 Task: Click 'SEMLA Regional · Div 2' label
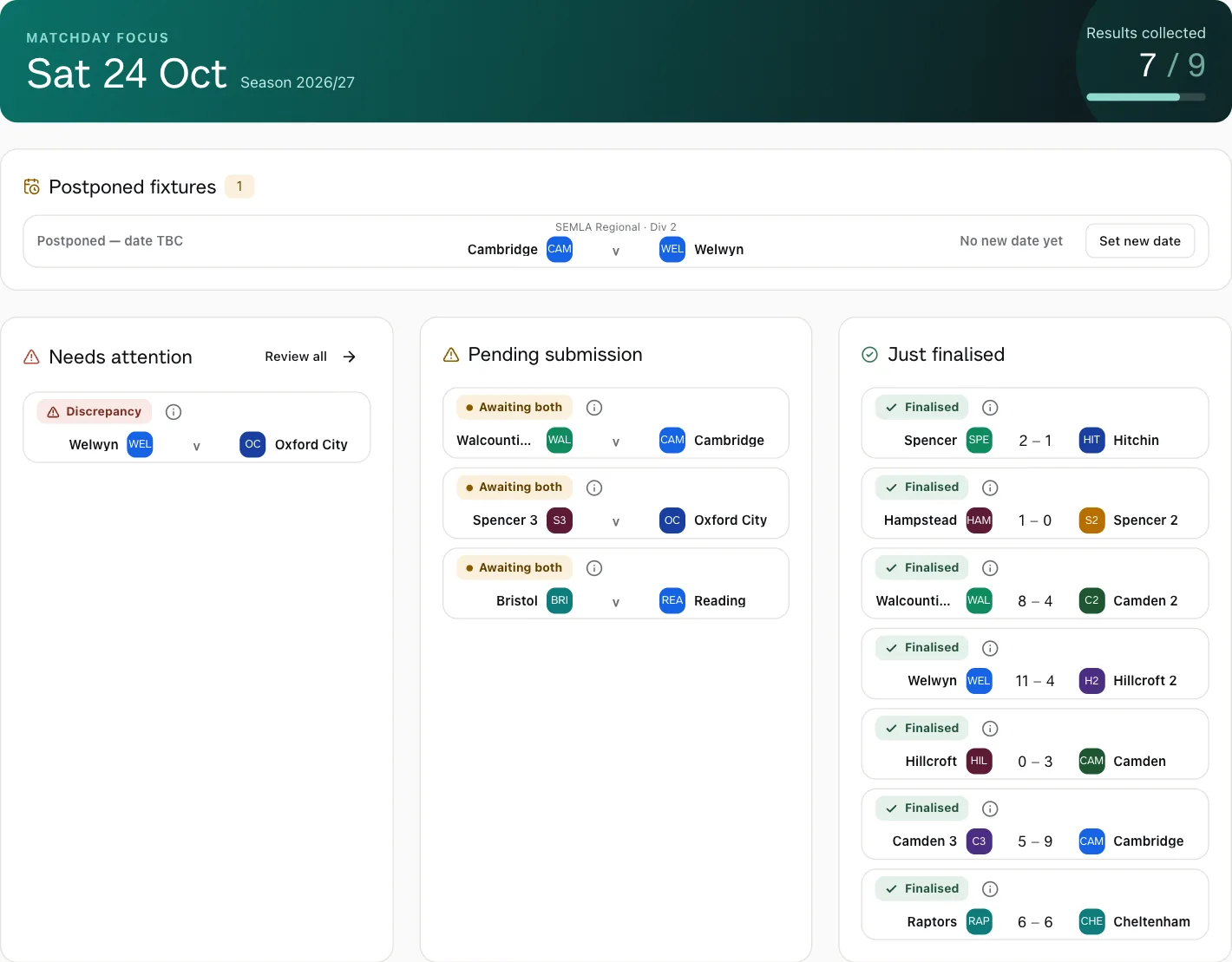pyautogui.click(x=616, y=227)
